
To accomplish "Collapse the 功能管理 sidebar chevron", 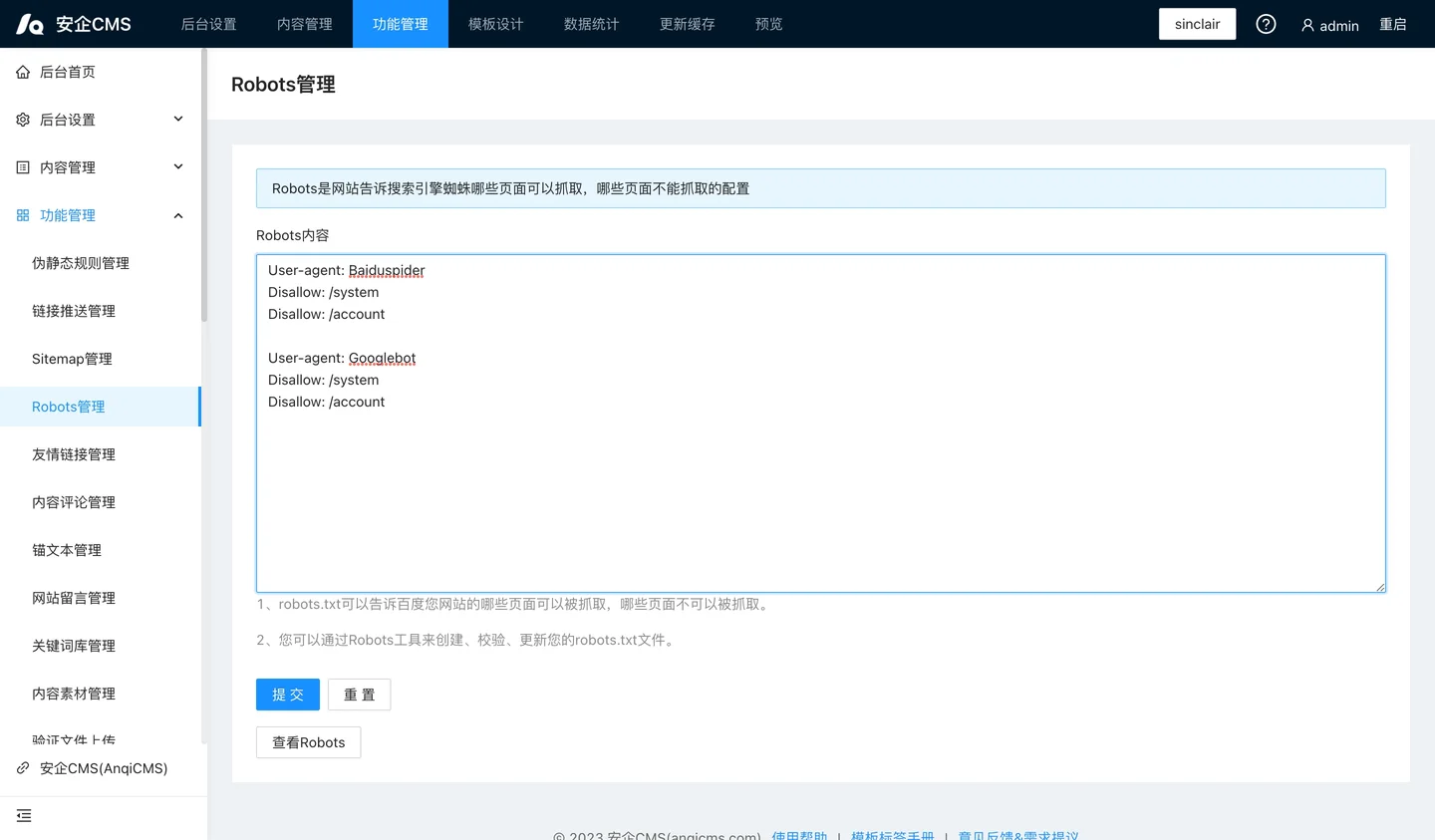I will click(x=178, y=215).
